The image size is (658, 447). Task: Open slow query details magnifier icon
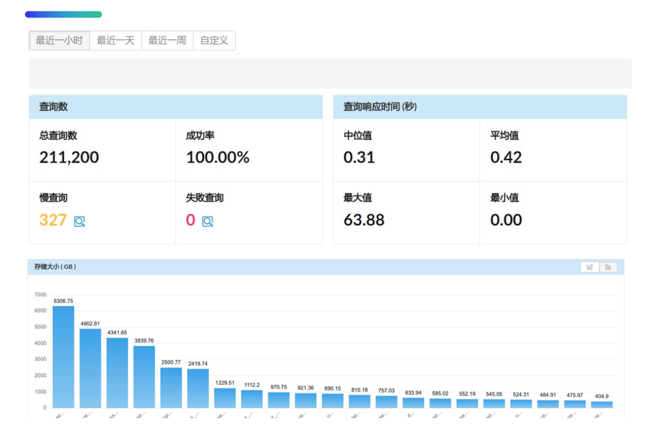pos(79,221)
